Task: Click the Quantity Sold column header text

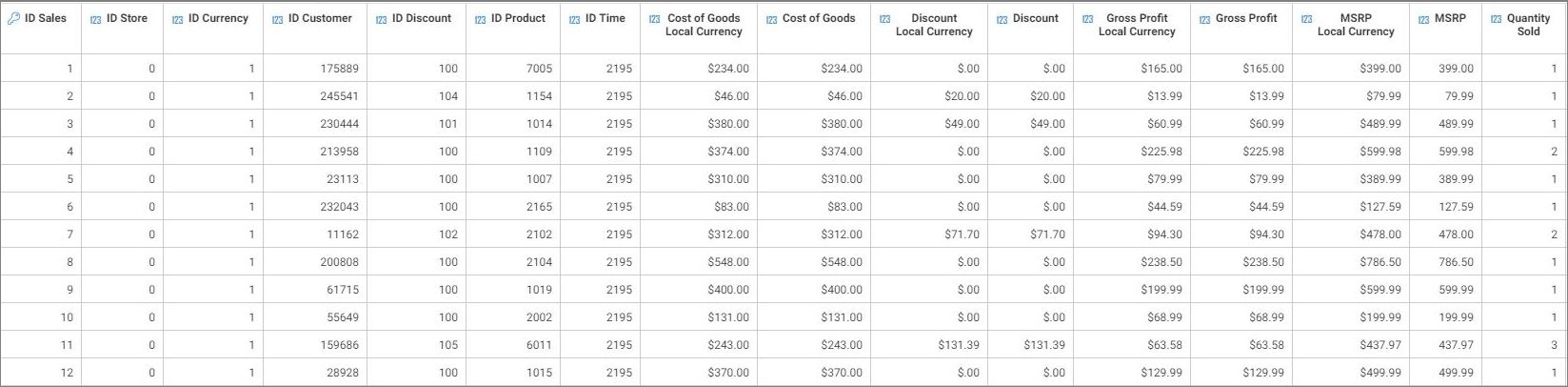Action: tap(1528, 25)
